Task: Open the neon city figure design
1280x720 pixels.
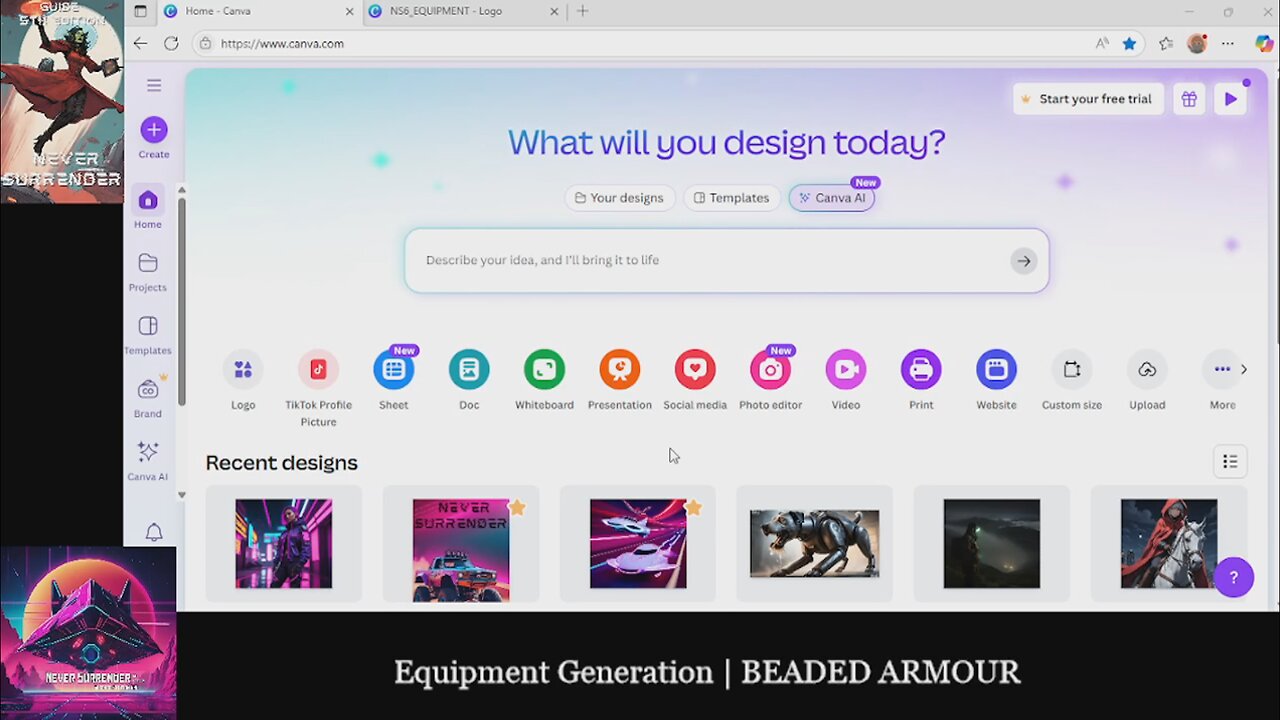Action: (x=284, y=544)
